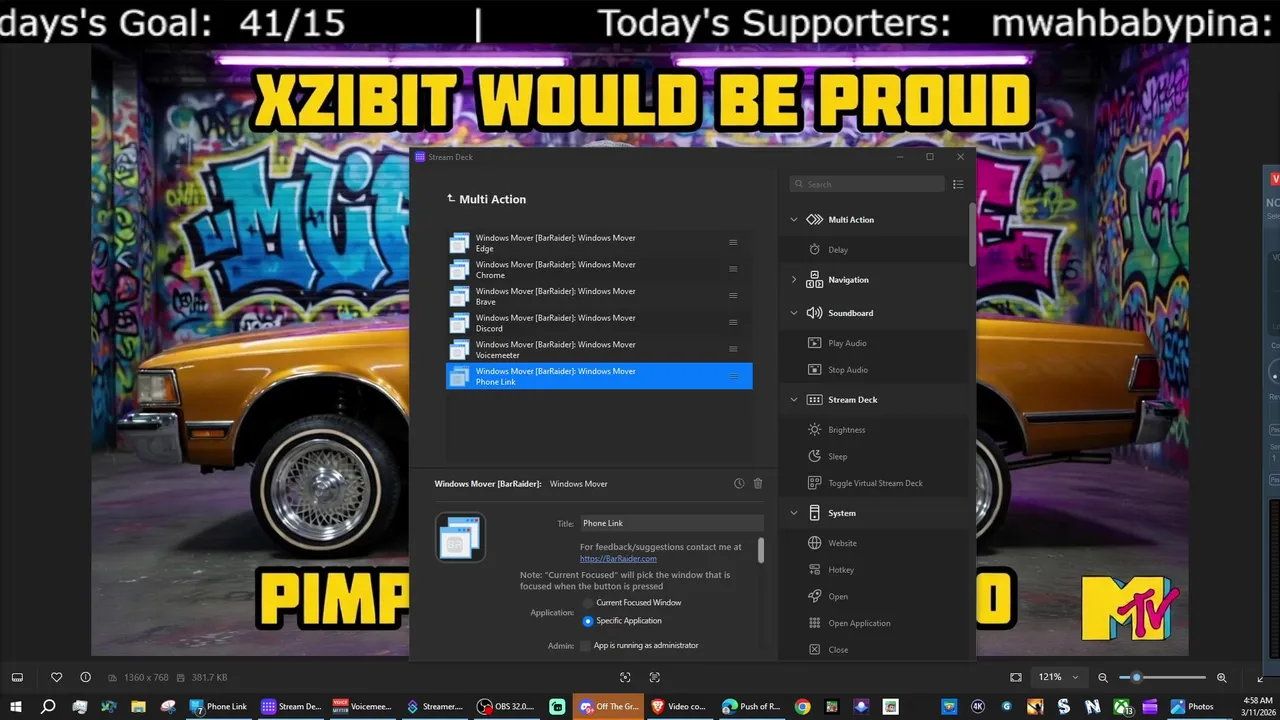Click the Navigation category icon
1280x720 pixels.
(x=814, y=280)
